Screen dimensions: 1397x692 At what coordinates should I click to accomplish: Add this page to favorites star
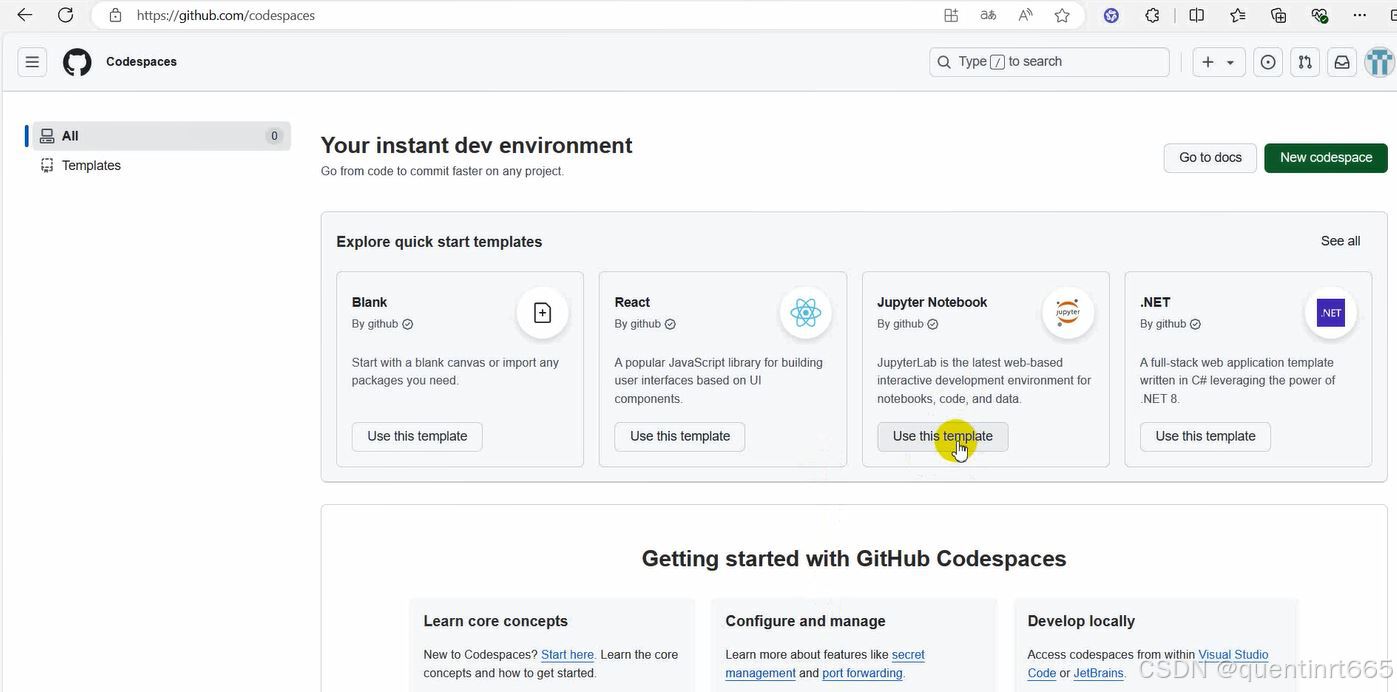coord(1062,15)
